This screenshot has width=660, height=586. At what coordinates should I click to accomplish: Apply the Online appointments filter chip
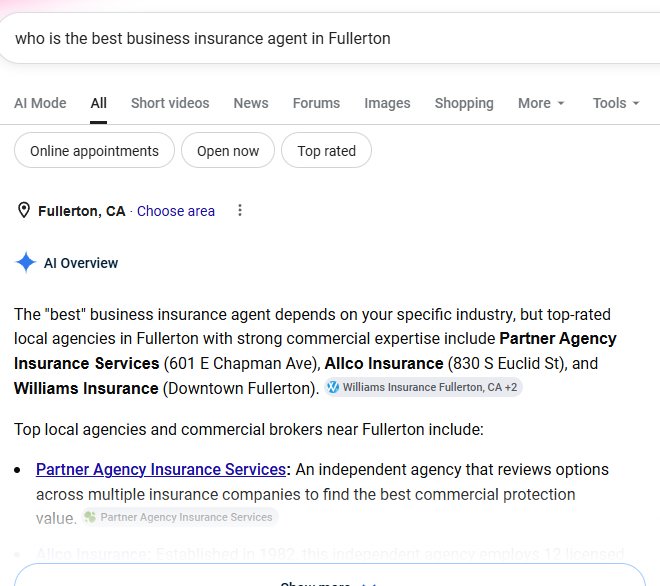(94, 150)
